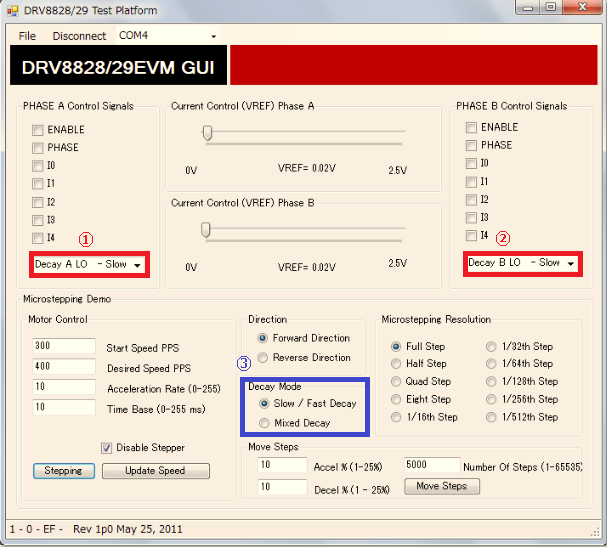Viewport: 607px width, 547px height.
Task: Select Forward Direction radio button
Action: tap(262, 338)
